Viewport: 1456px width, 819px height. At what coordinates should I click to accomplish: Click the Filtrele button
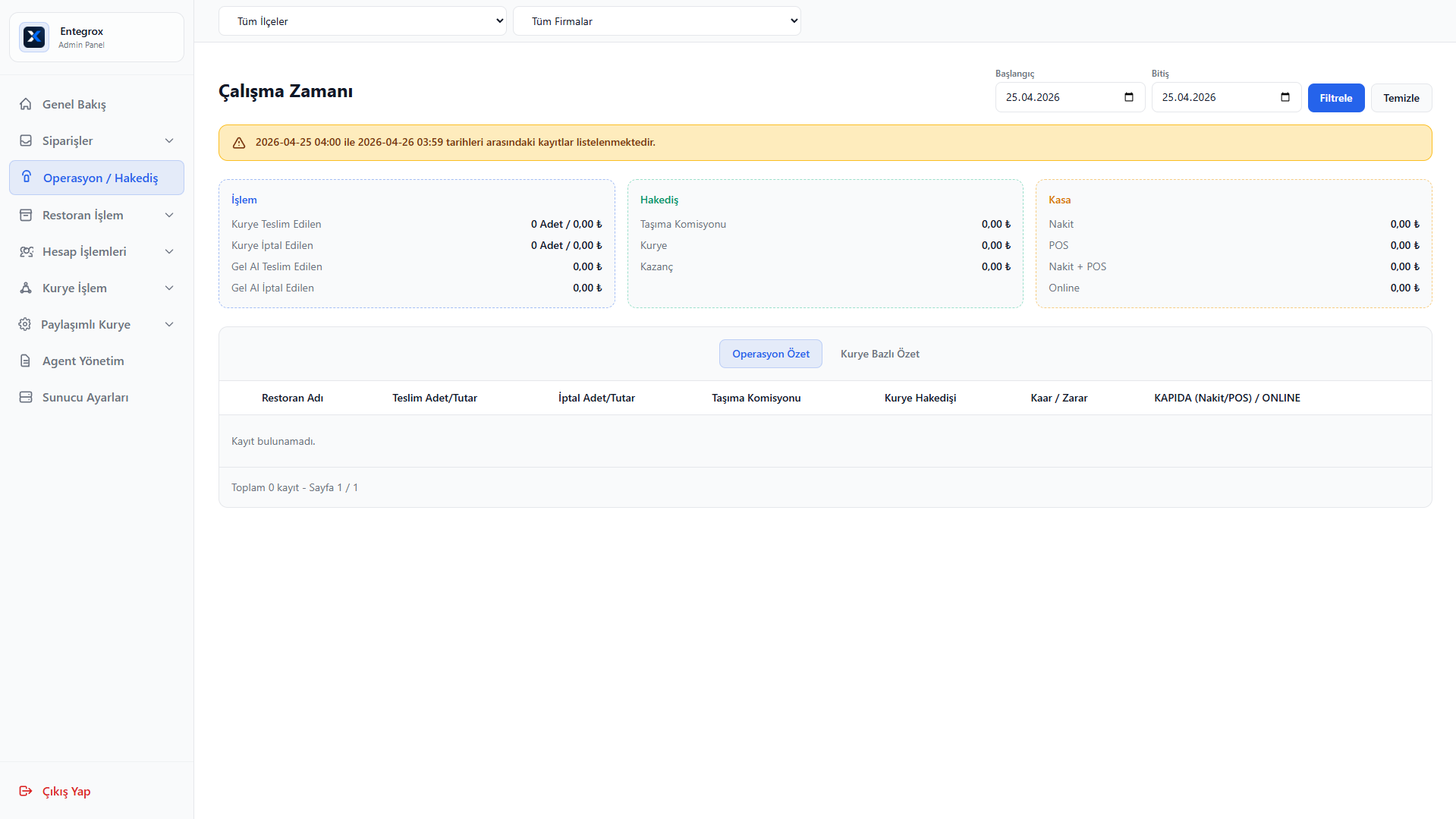pos(1336,98)
